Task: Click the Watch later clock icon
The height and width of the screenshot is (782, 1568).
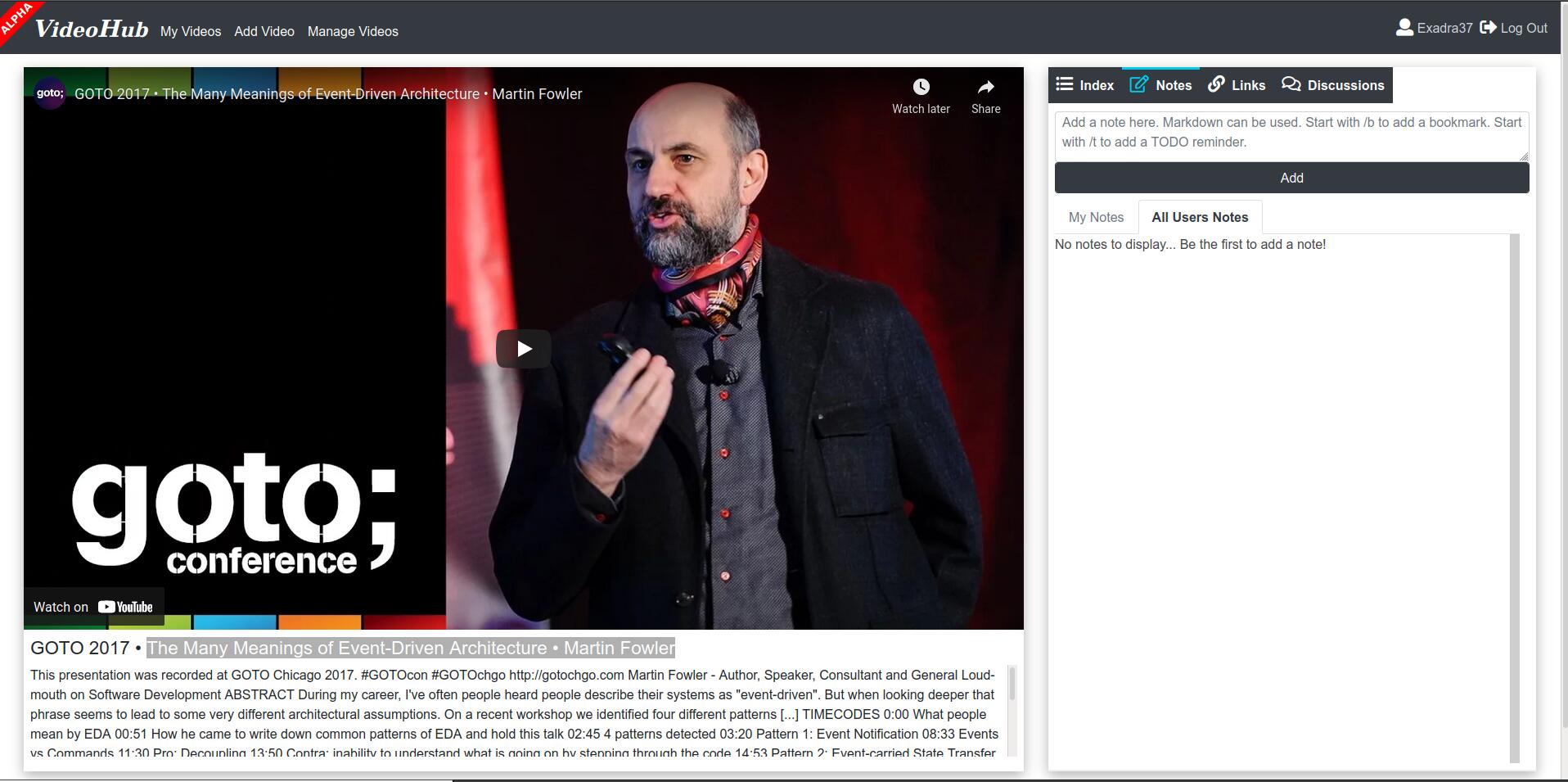Action: [x=921, y=87]
